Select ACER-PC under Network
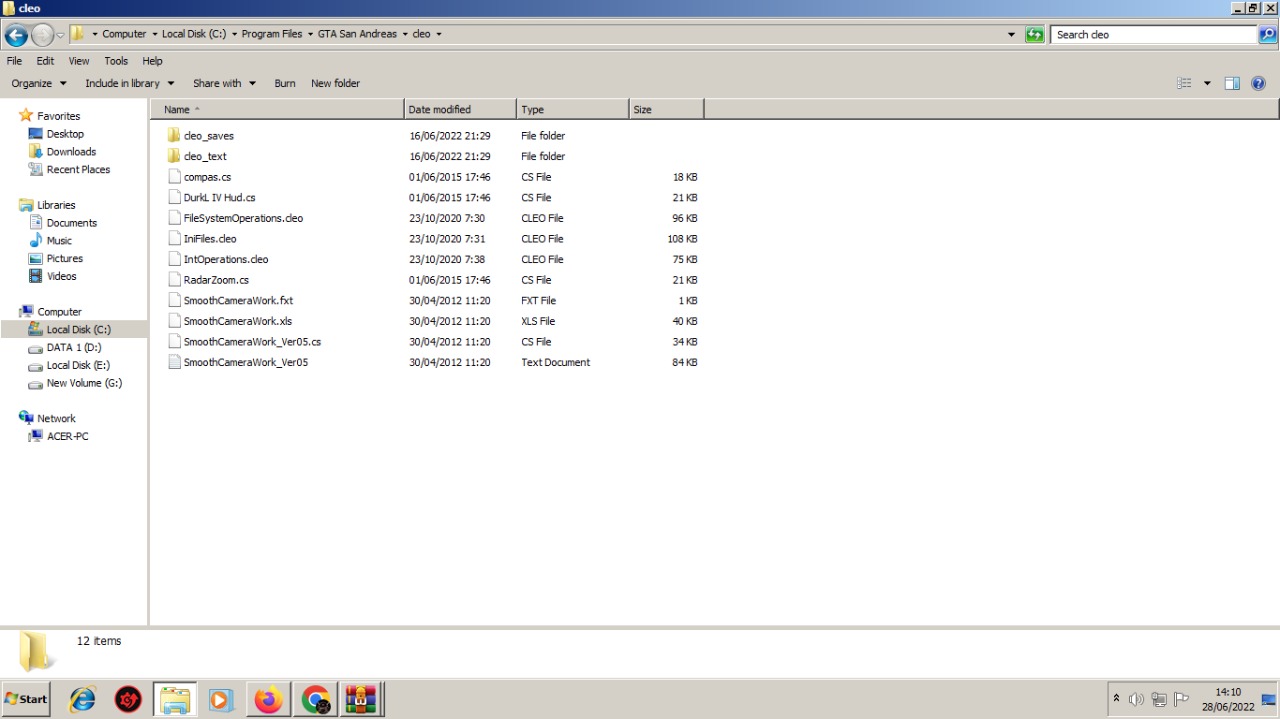1280x719 pixels. click(x=67, y=437)
